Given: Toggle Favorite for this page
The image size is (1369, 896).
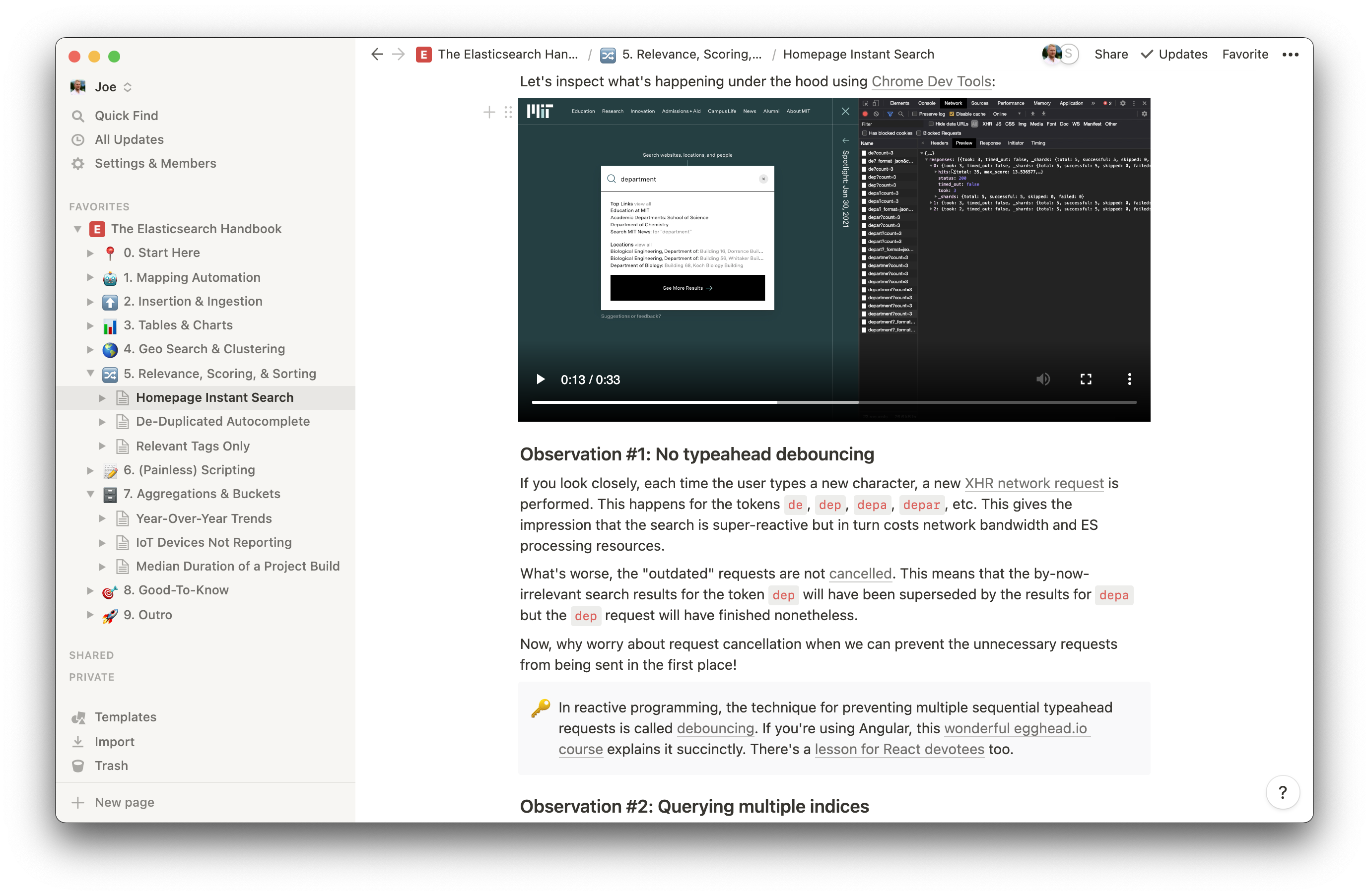Looking at the screenshot, I should (x=1245, y=54).
